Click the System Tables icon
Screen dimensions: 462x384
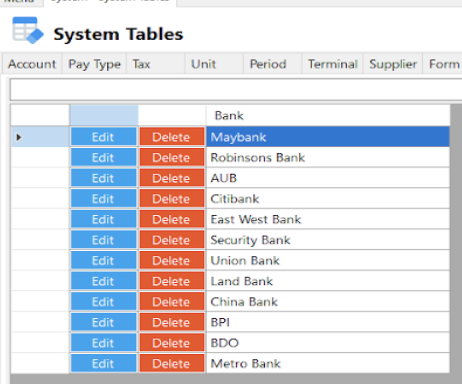pyautogui.click(x=28, y=31)
